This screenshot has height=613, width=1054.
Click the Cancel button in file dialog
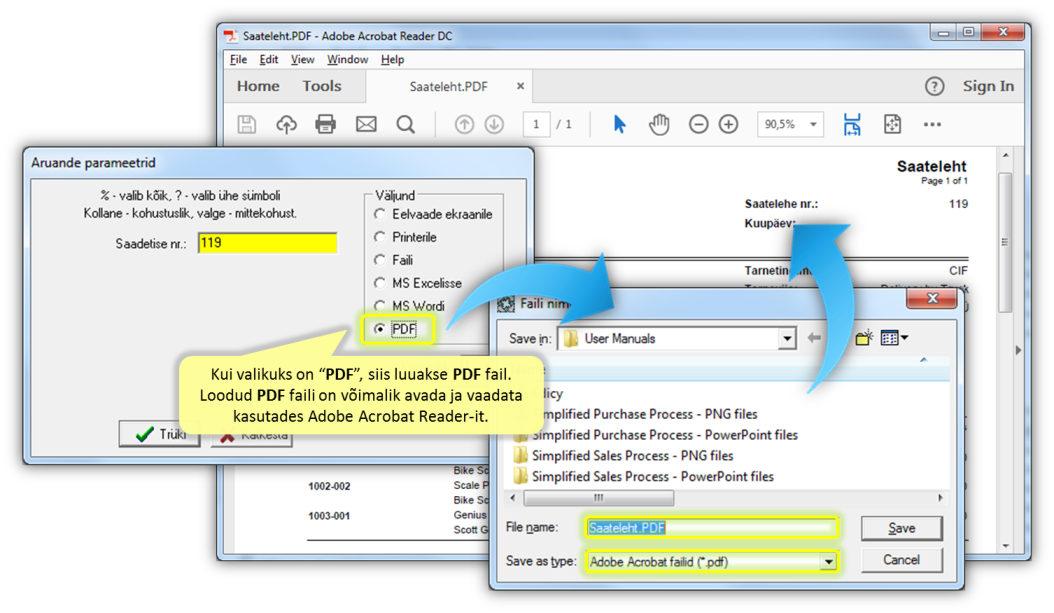tap(901, 560)
